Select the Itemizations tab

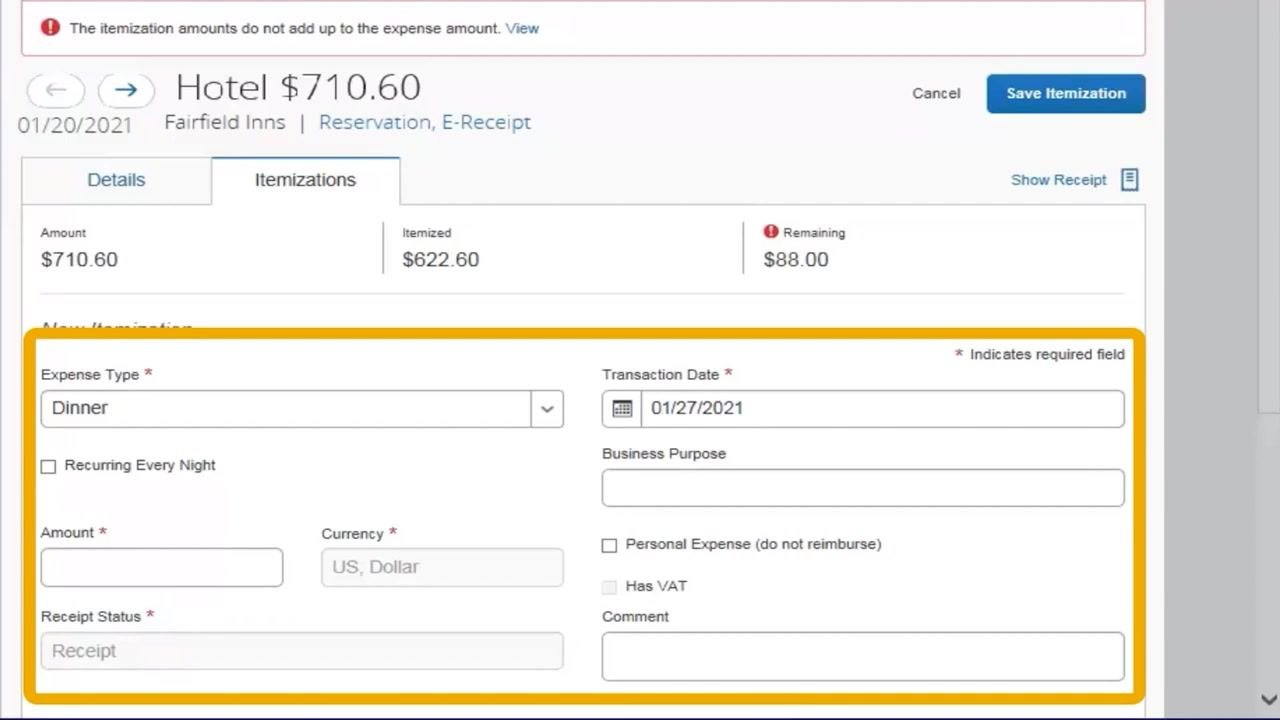pyautogui.click(x=305, y=180)
